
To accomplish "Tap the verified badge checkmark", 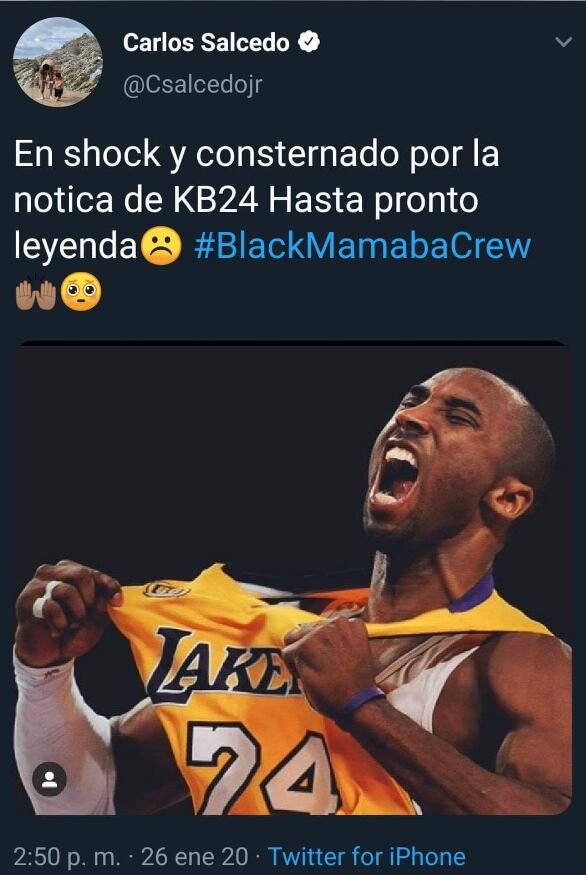I will [309, 42].
